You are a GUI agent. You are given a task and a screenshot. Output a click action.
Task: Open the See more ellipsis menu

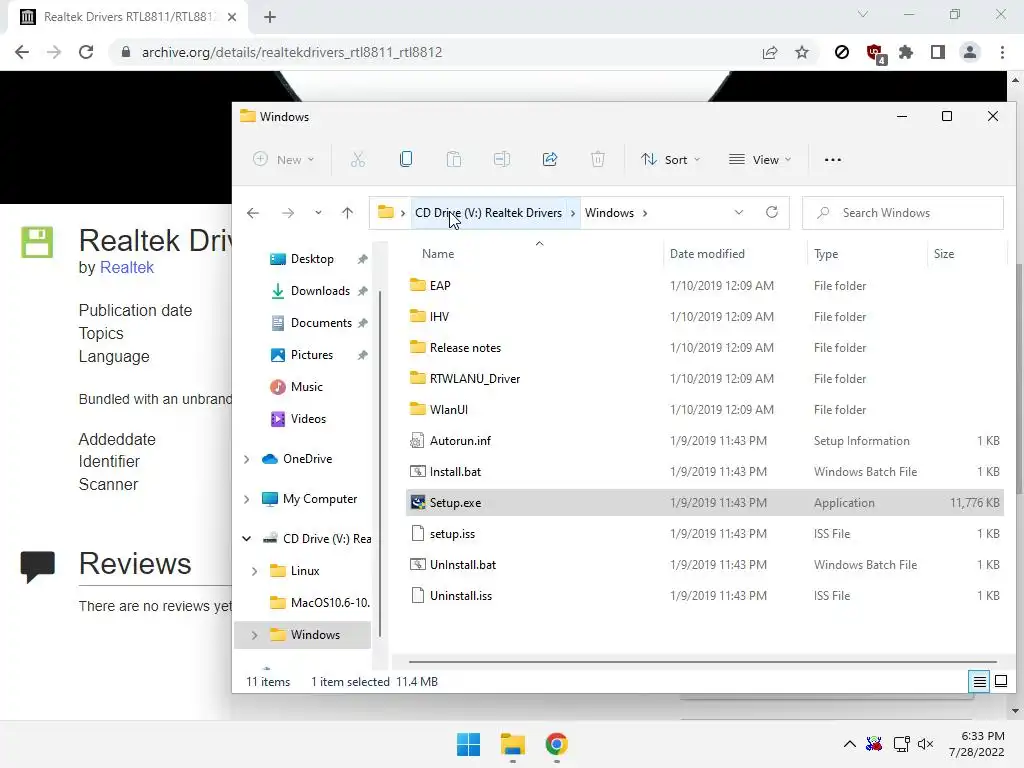tap(833, 159)
